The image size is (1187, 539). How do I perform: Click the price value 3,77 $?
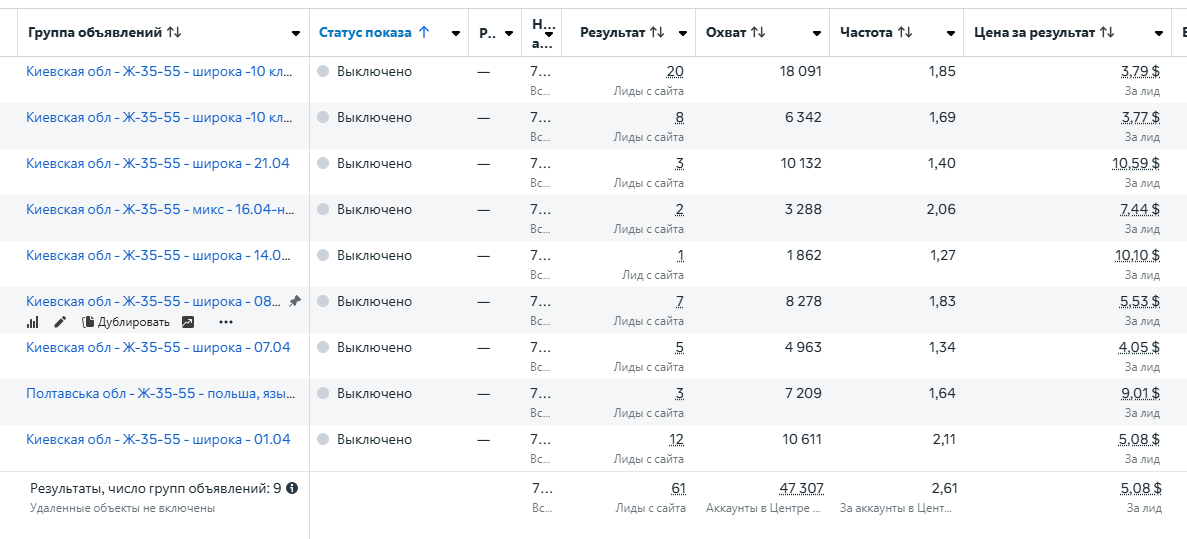pyautogui.click(x=1140, y=118)
